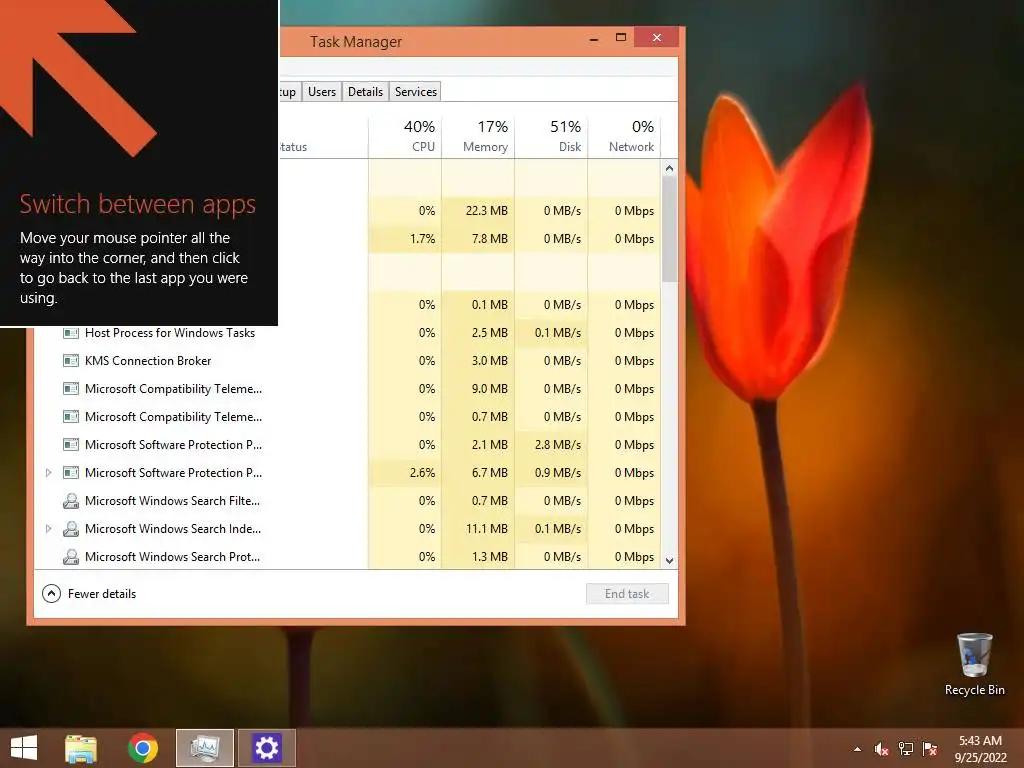Launch Google Chrome from the taskbar

[x=142, y=748]
